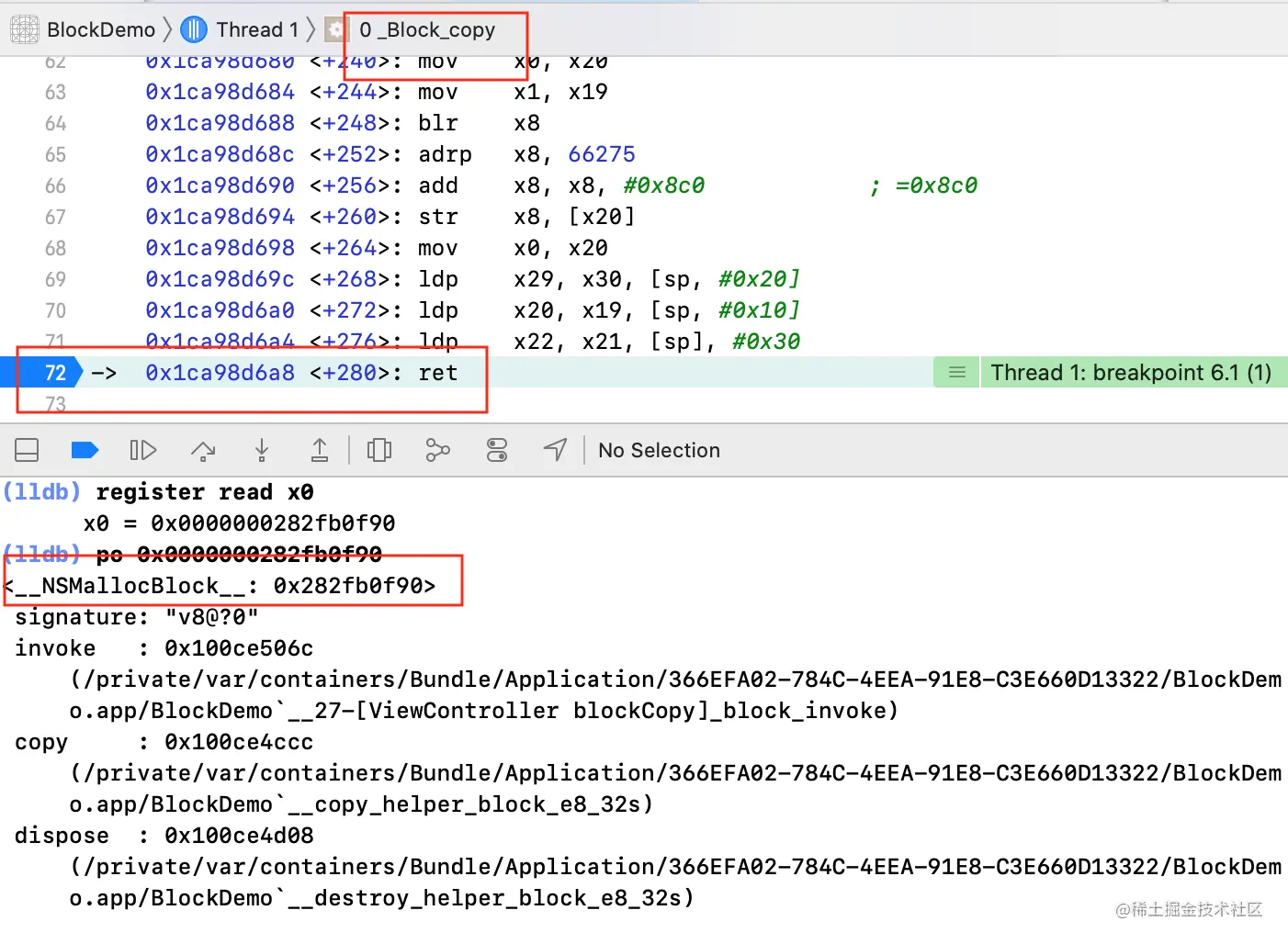Click address 0x1ca98d69c

tap(220, 279)
